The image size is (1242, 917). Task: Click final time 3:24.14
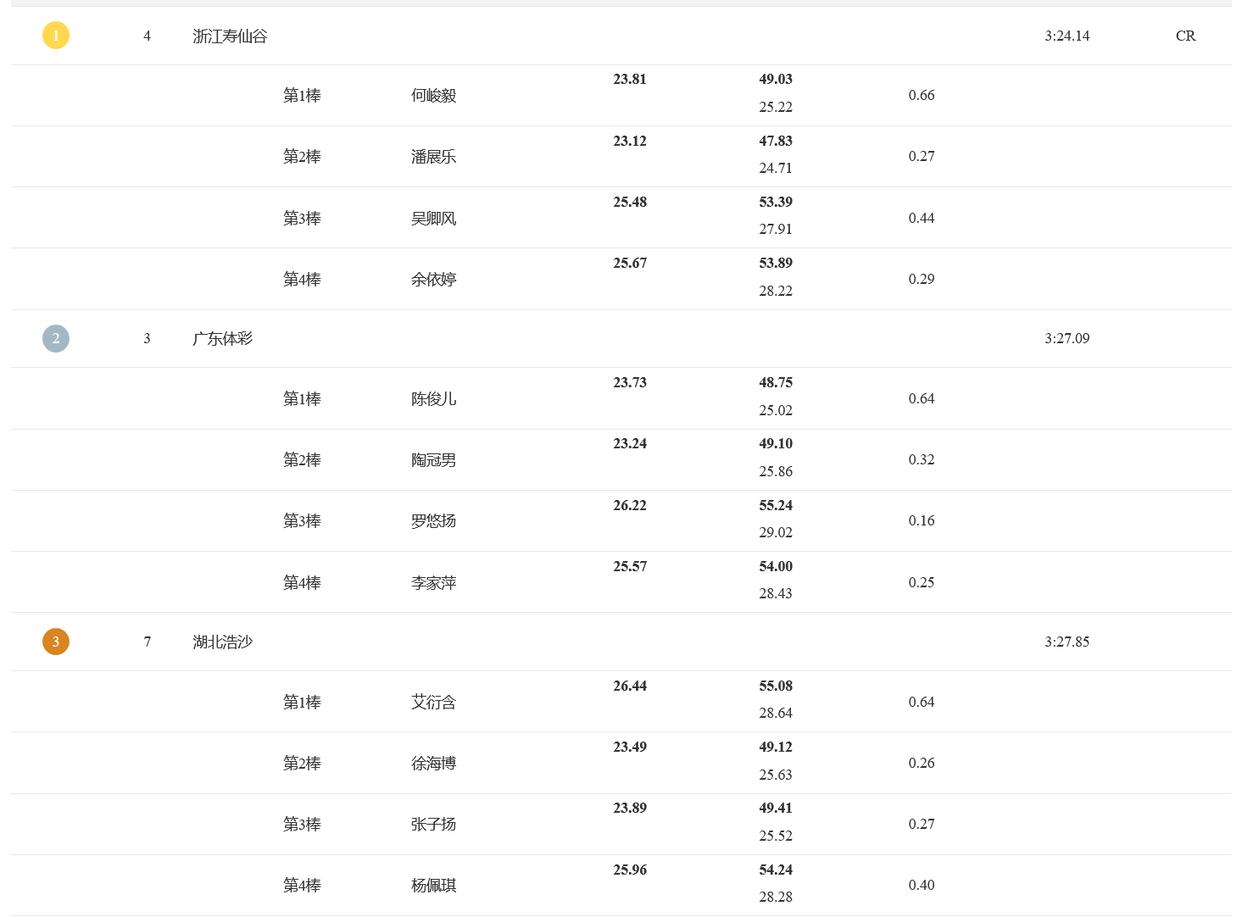pyautogui.click(x=1067, y=36)
